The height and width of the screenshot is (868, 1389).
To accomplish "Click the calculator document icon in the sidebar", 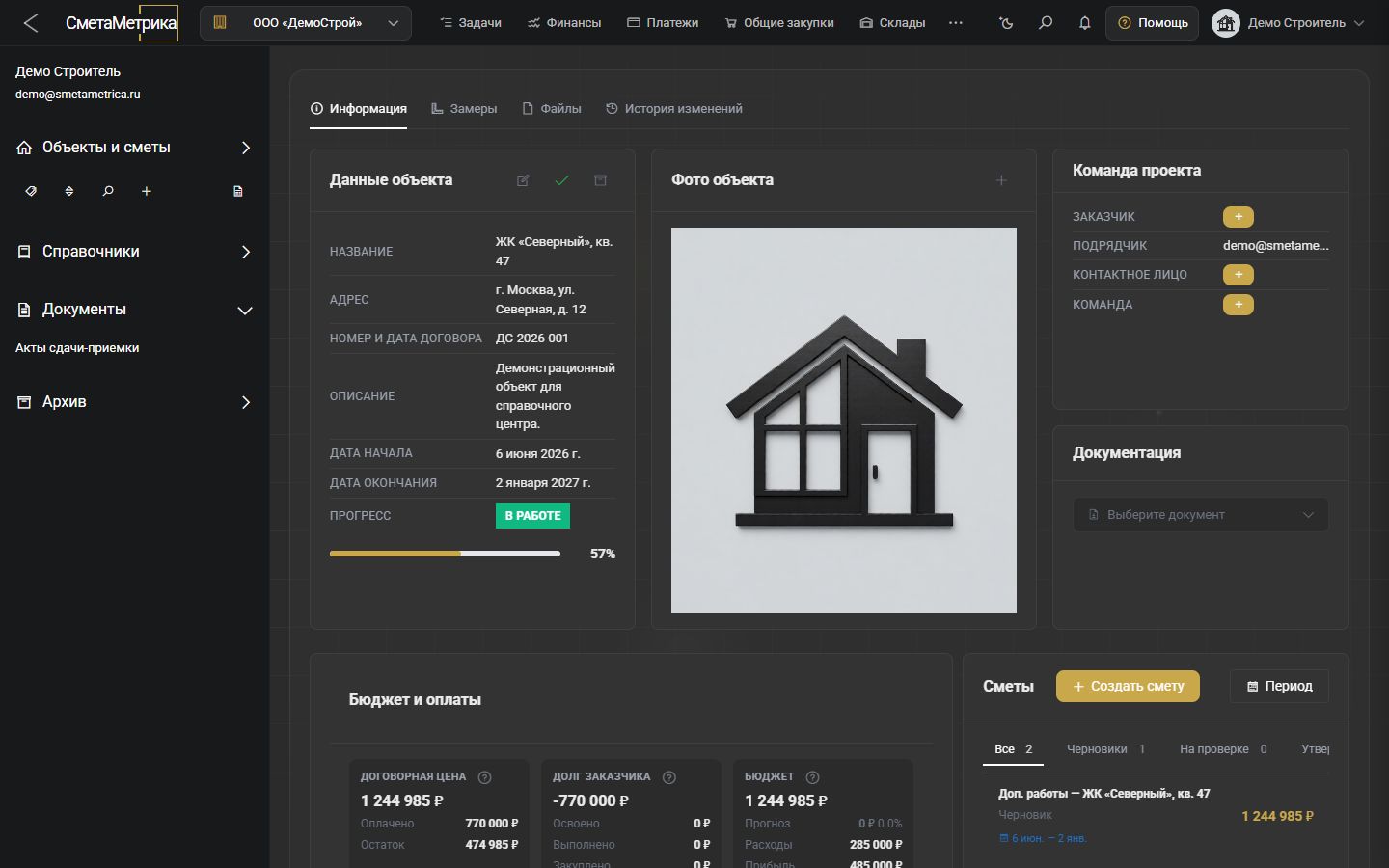I will [238, 191].
